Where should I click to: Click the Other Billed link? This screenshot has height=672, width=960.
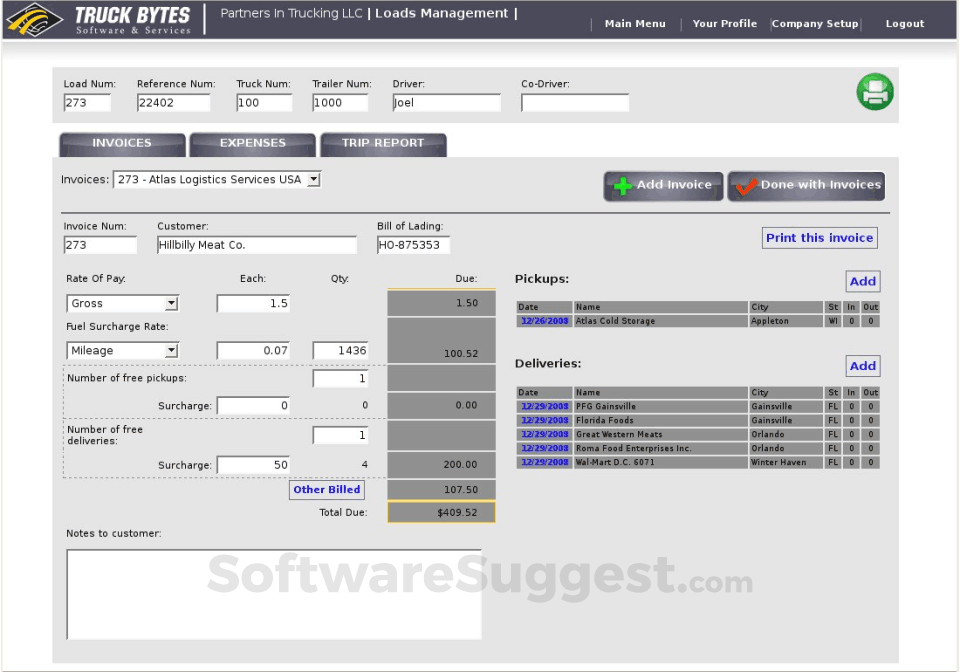coord(326,489)
